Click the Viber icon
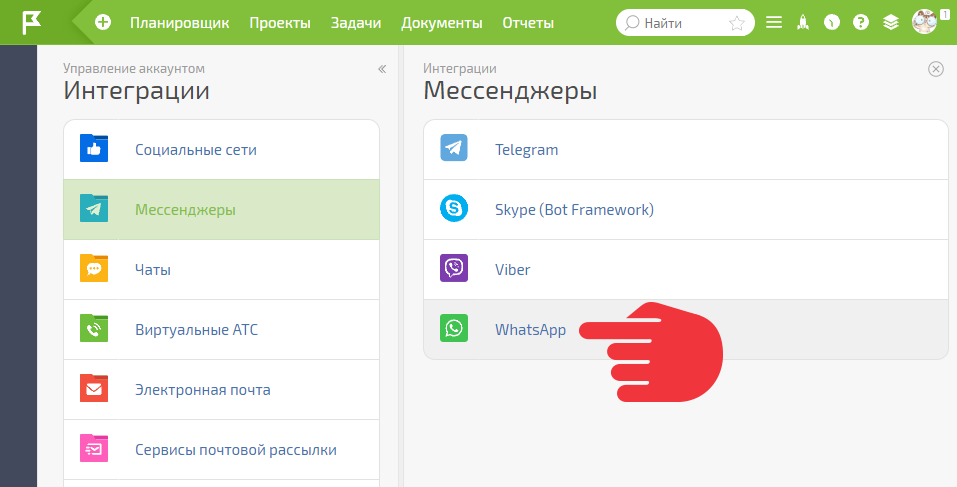957x487 pixels. point(454,268)
